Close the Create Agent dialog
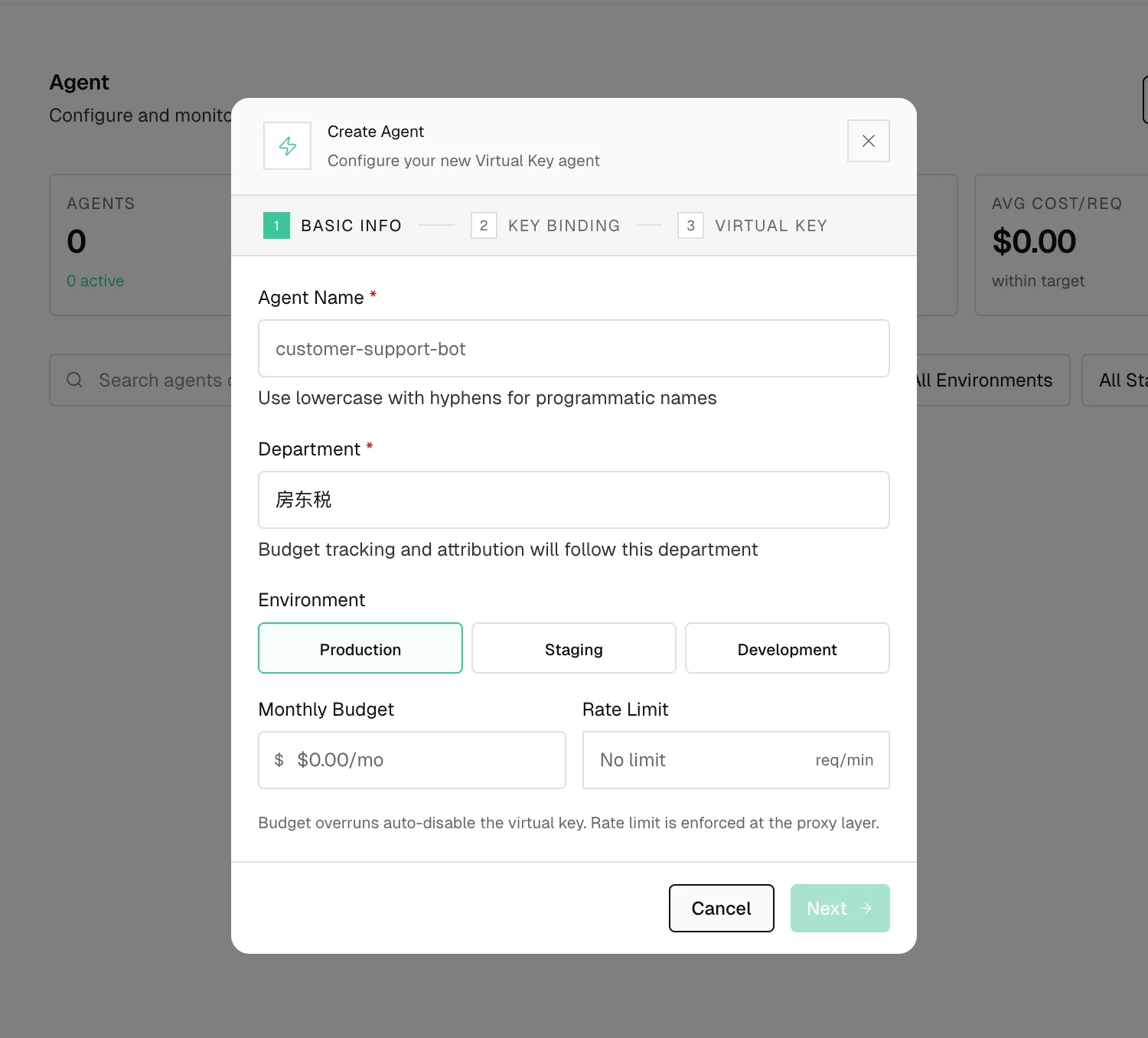The width and height of the screenshot is (1148, 1038). (x=868, y=141)
